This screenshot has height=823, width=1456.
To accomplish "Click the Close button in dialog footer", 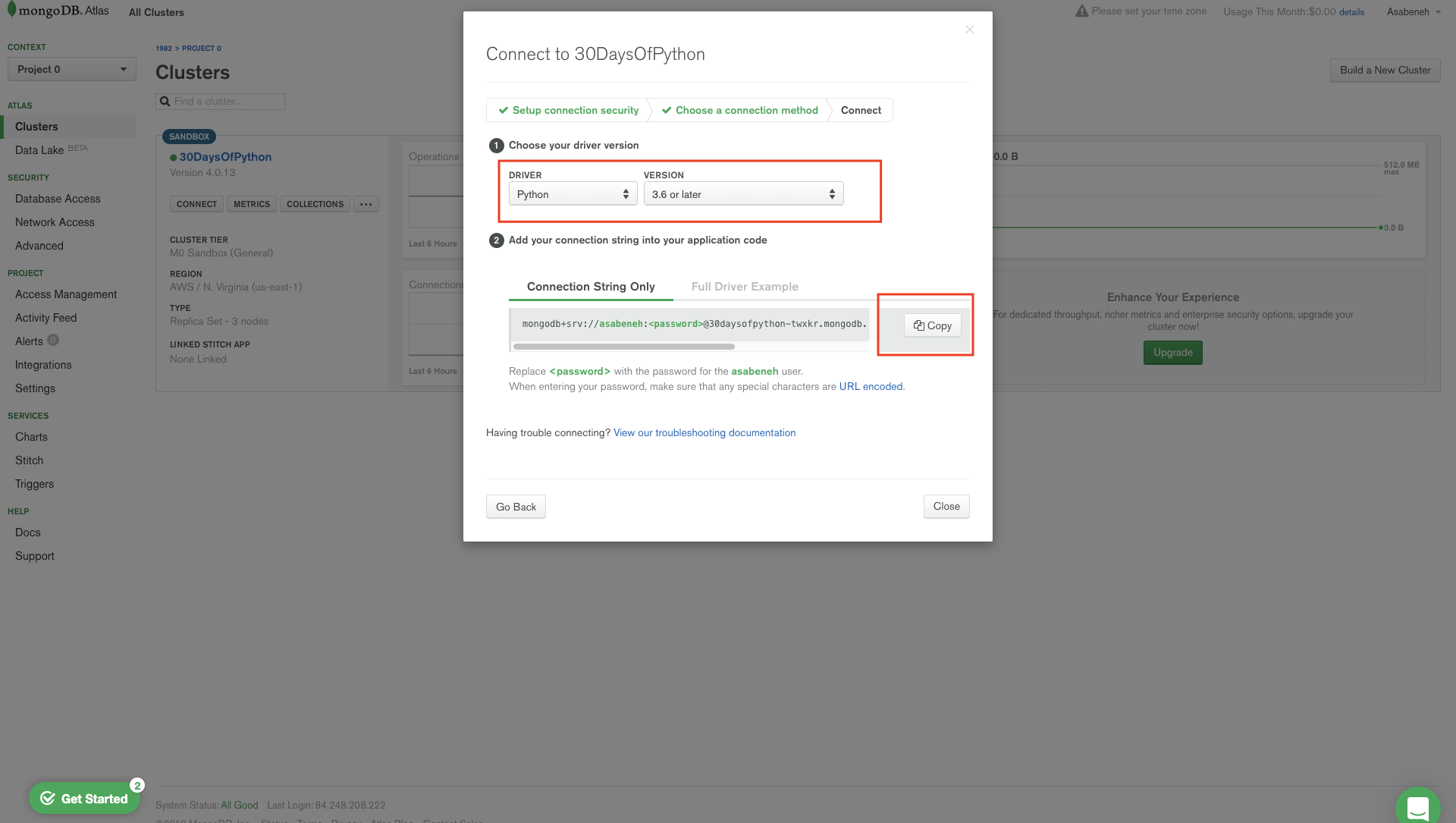I will 946,507.
